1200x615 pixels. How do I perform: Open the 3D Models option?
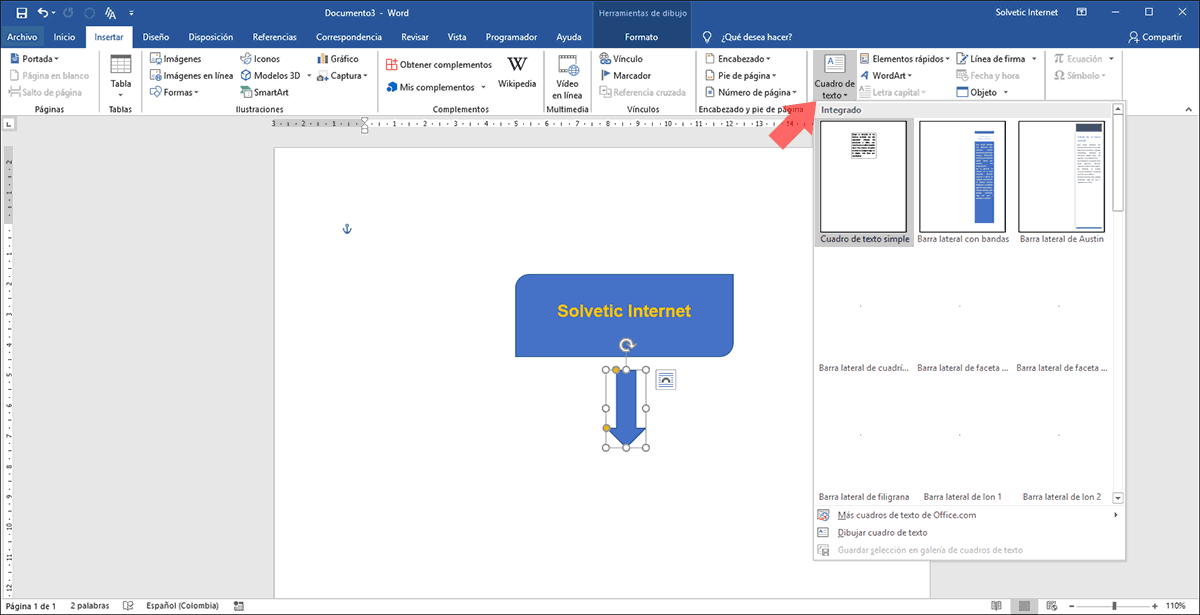click(x=269, y=75)
